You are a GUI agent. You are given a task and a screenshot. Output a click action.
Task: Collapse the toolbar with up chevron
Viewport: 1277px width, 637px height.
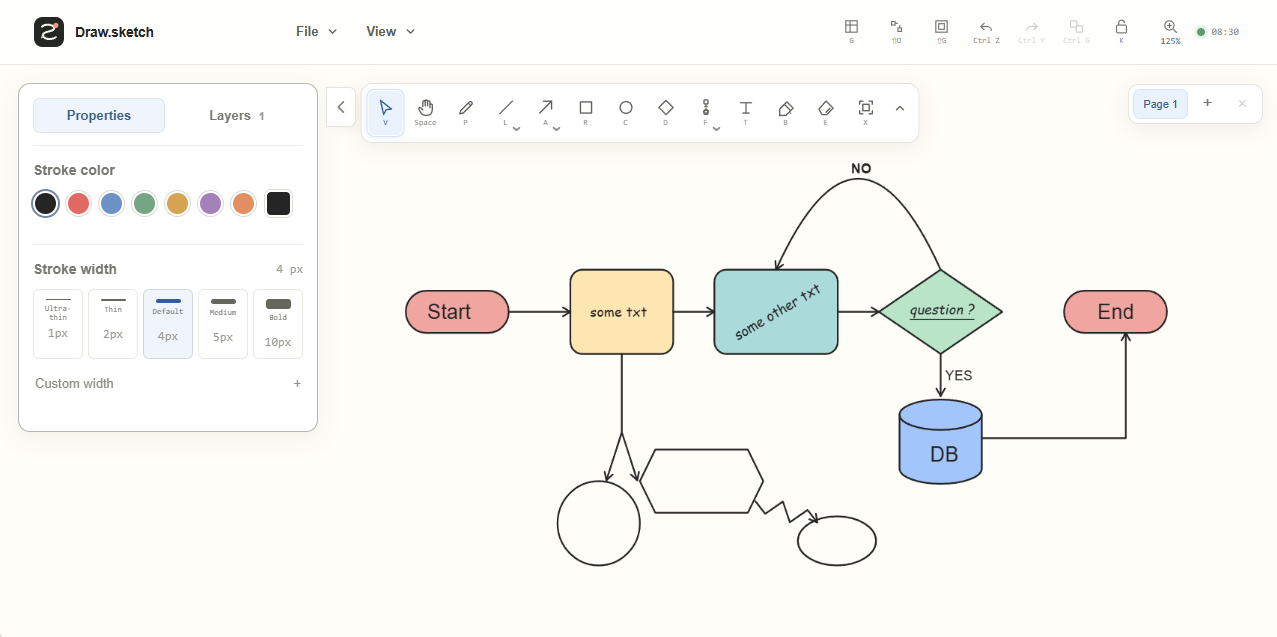[x=899, y=108]
